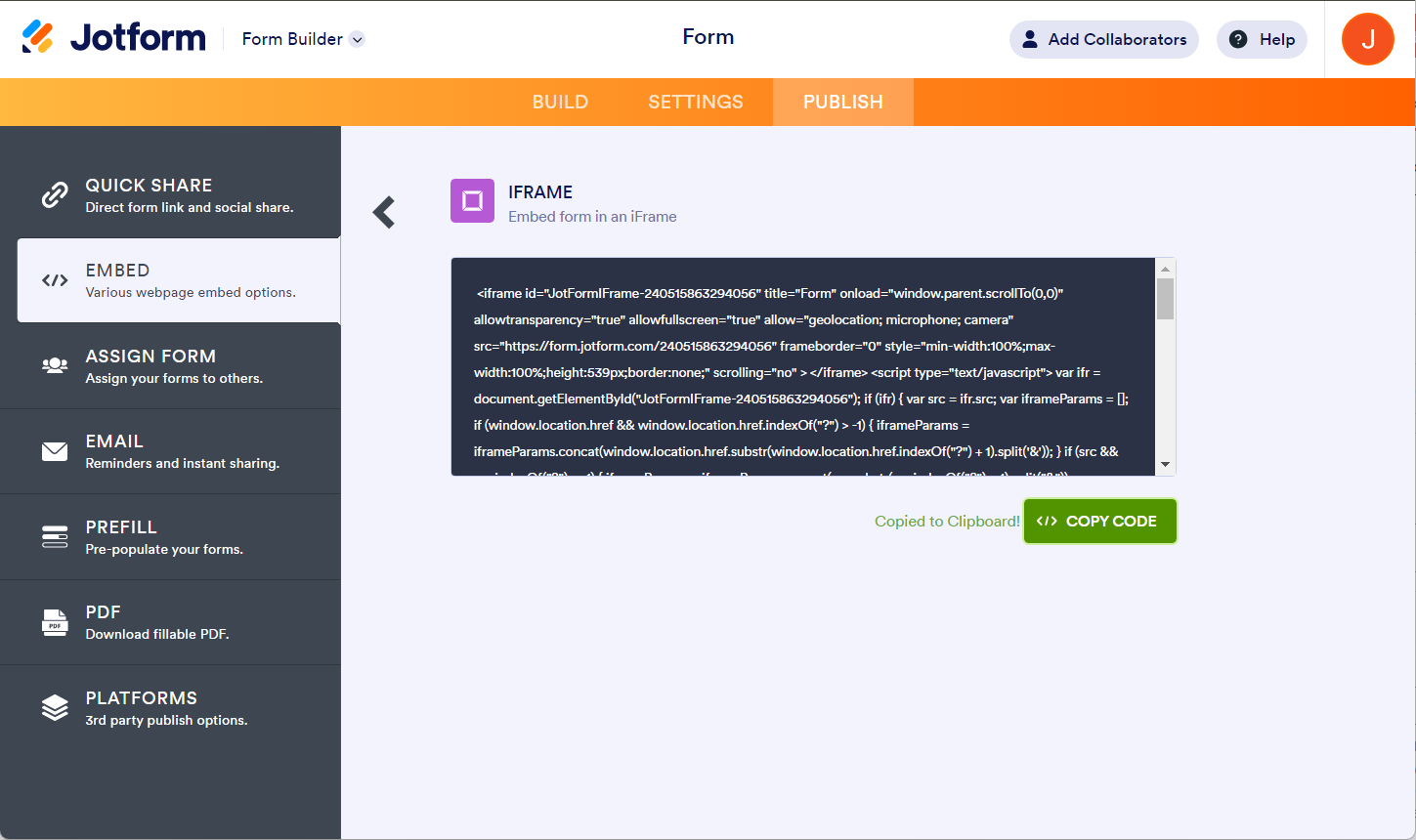This screenshot has height=840, width=1416.
Task: Open the orange J user avatar
Action: (x=1367, y=39)
